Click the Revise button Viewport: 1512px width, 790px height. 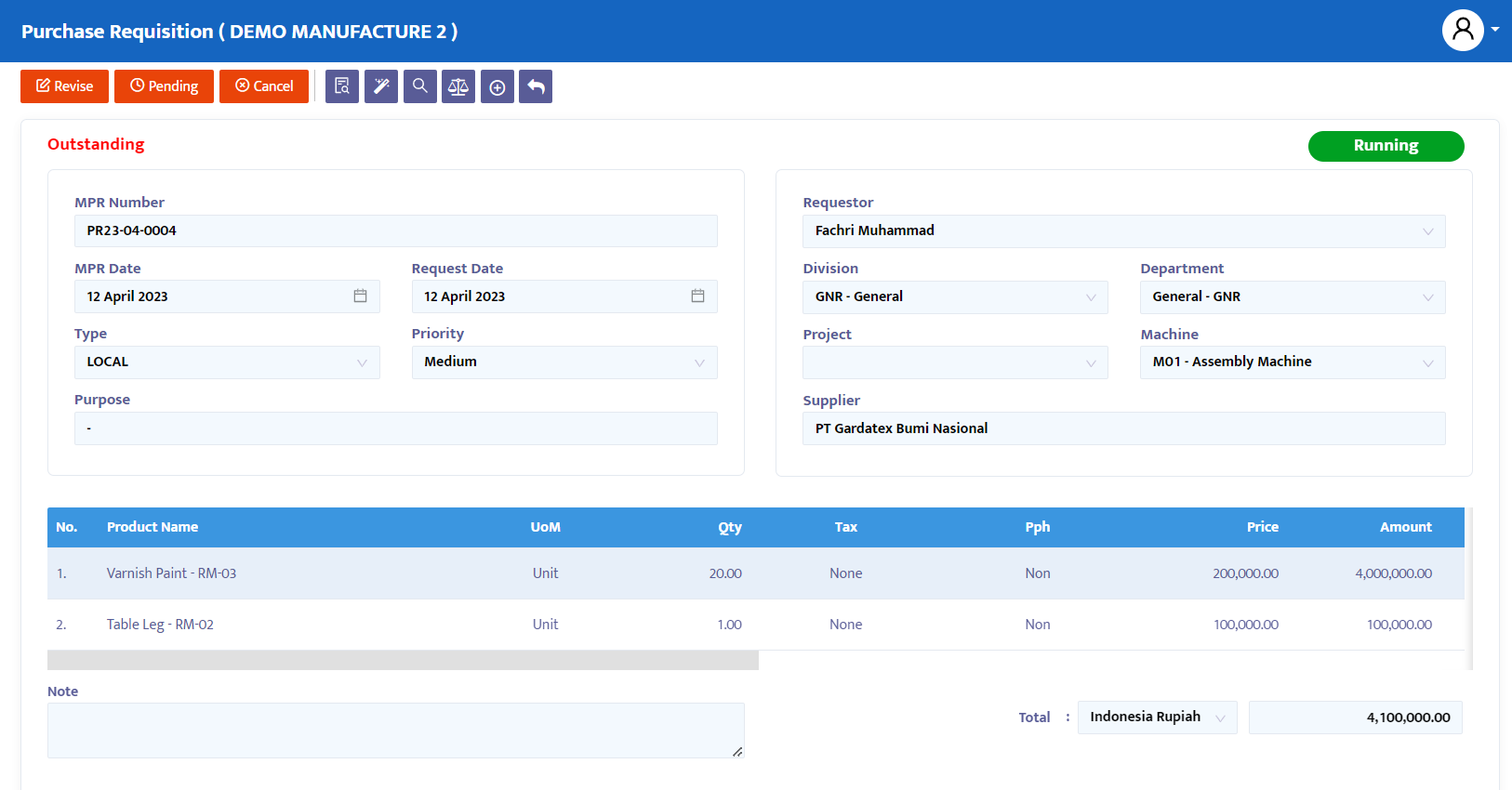[x=64, y=86]
